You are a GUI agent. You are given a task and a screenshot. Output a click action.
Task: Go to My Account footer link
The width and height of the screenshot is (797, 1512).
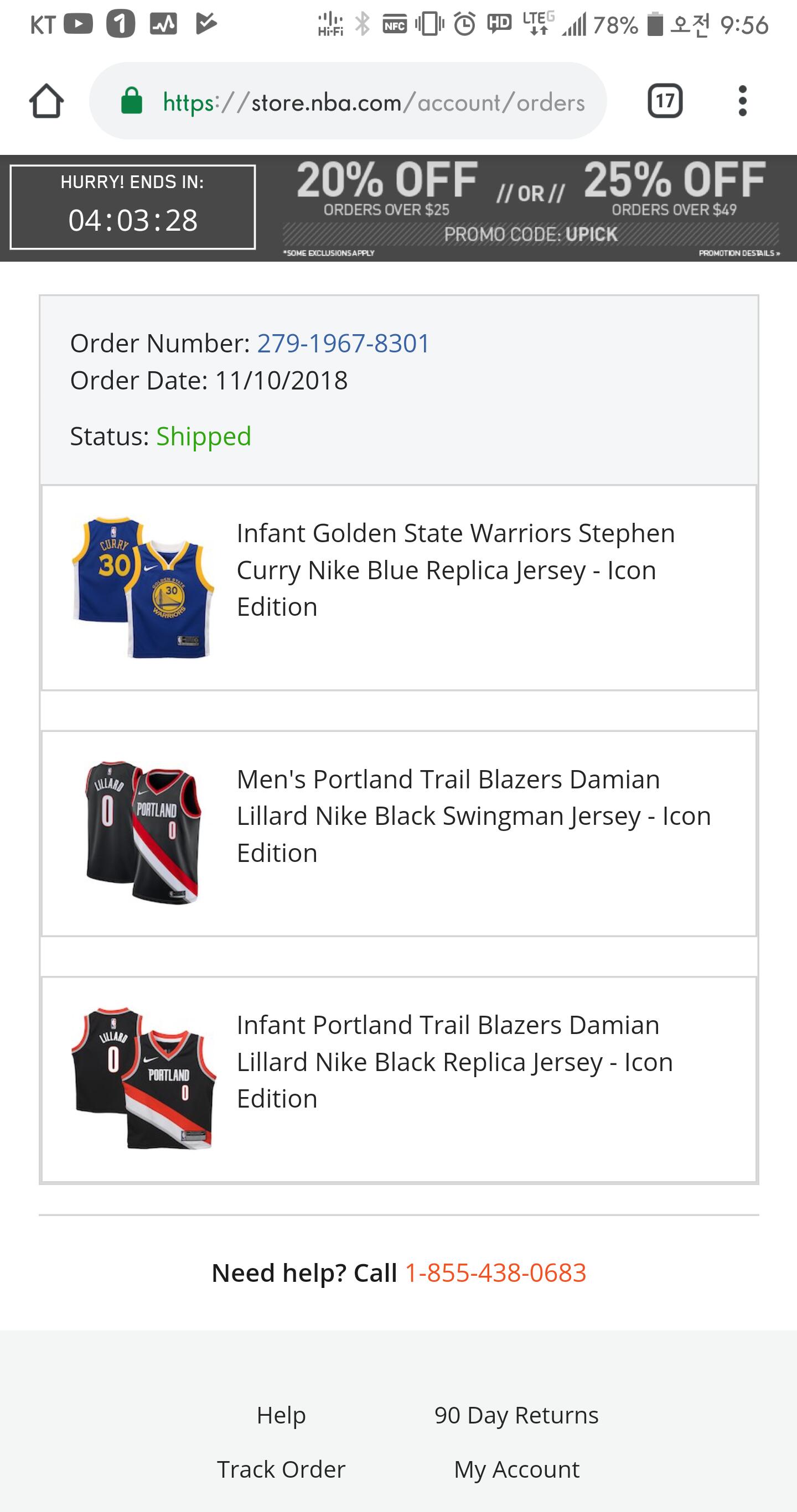pyautogui.click(x=516, y=1469)
